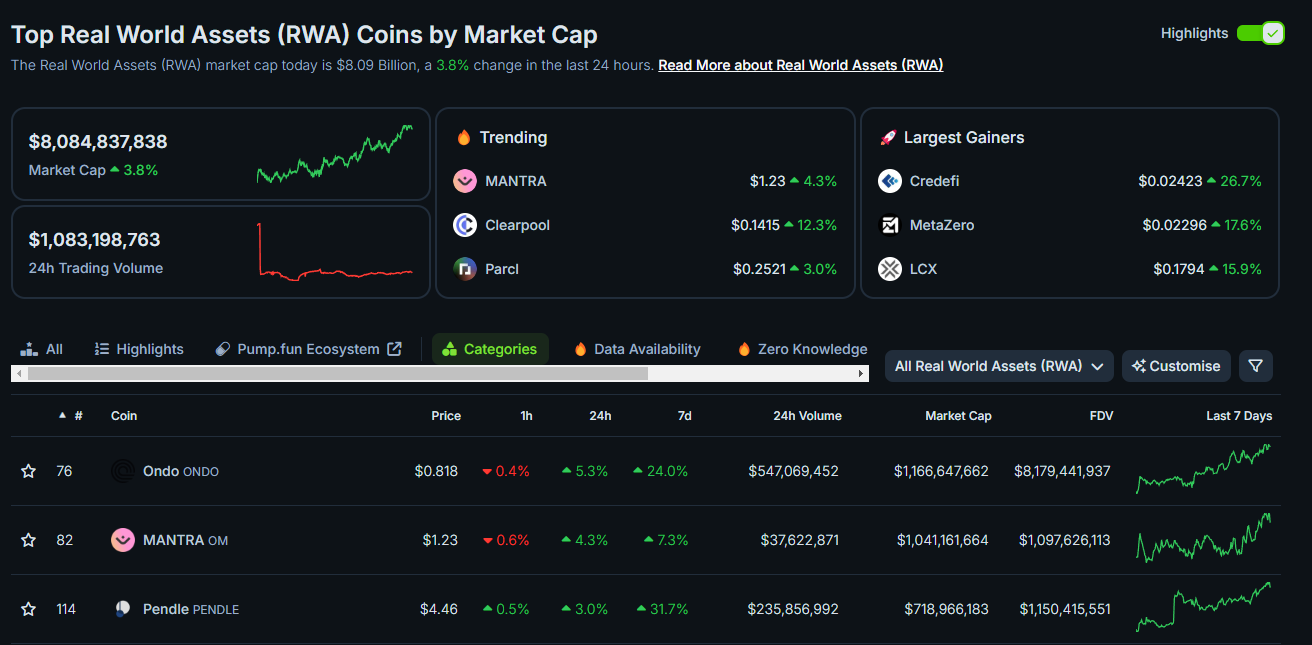Image resolution: width=1312 pixels, height=645 pixels.
Task: Toggle the Highlights switch off
Action: point(1260,33)
